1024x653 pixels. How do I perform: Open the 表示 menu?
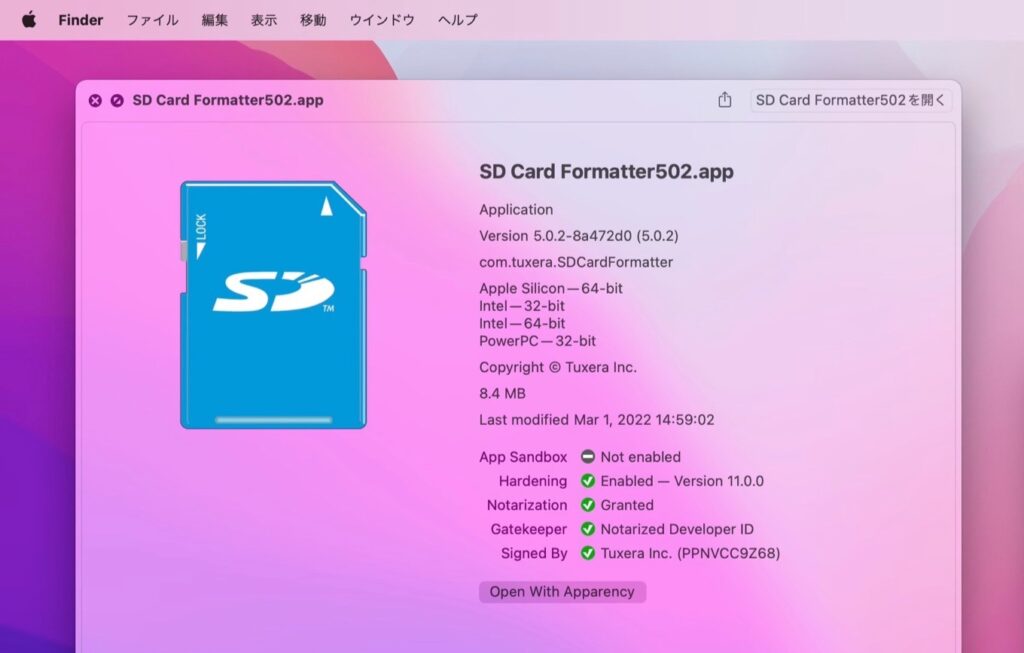263,18
